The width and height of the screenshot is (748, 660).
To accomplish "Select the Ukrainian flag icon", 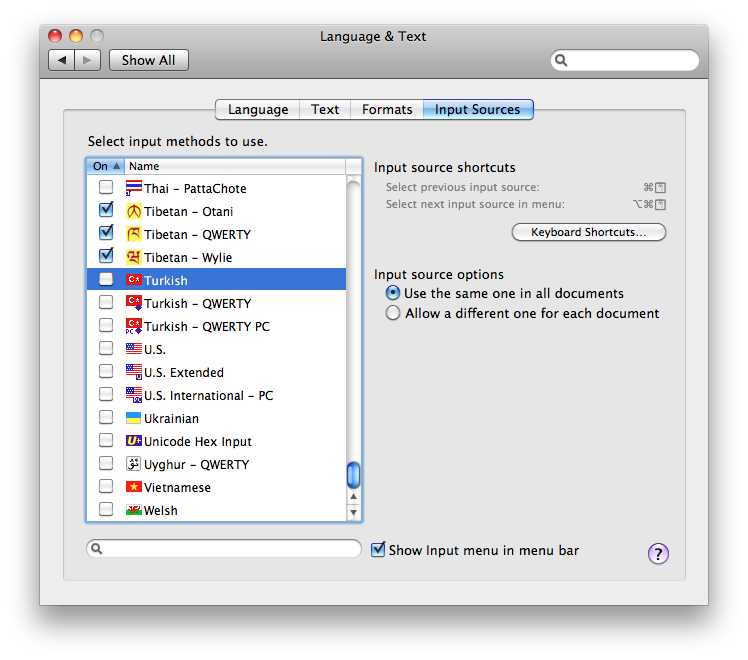I will click(134, 419).
